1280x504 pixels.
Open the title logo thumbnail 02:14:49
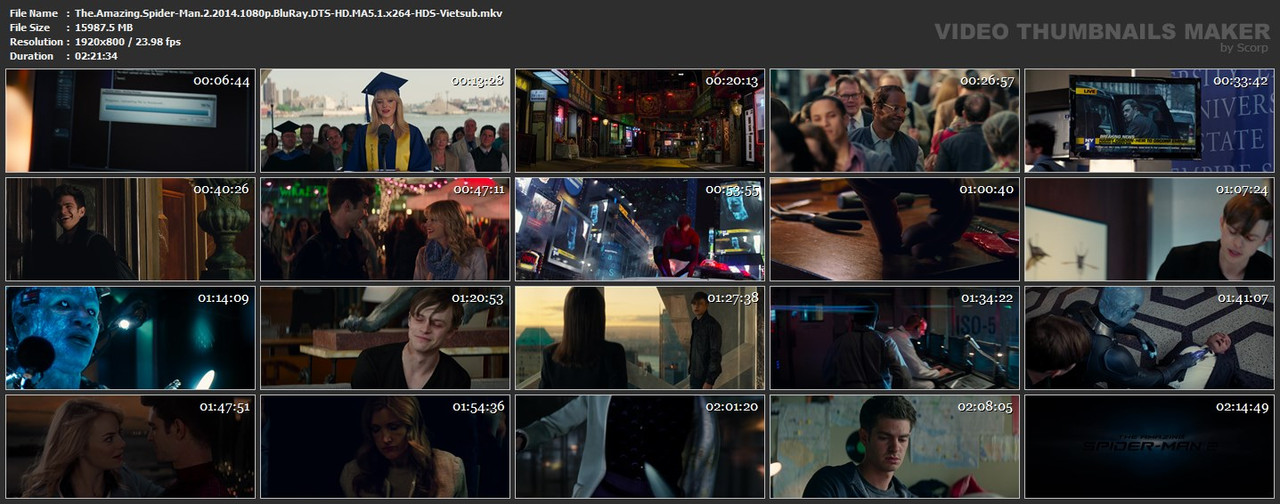pos(1150,447)
